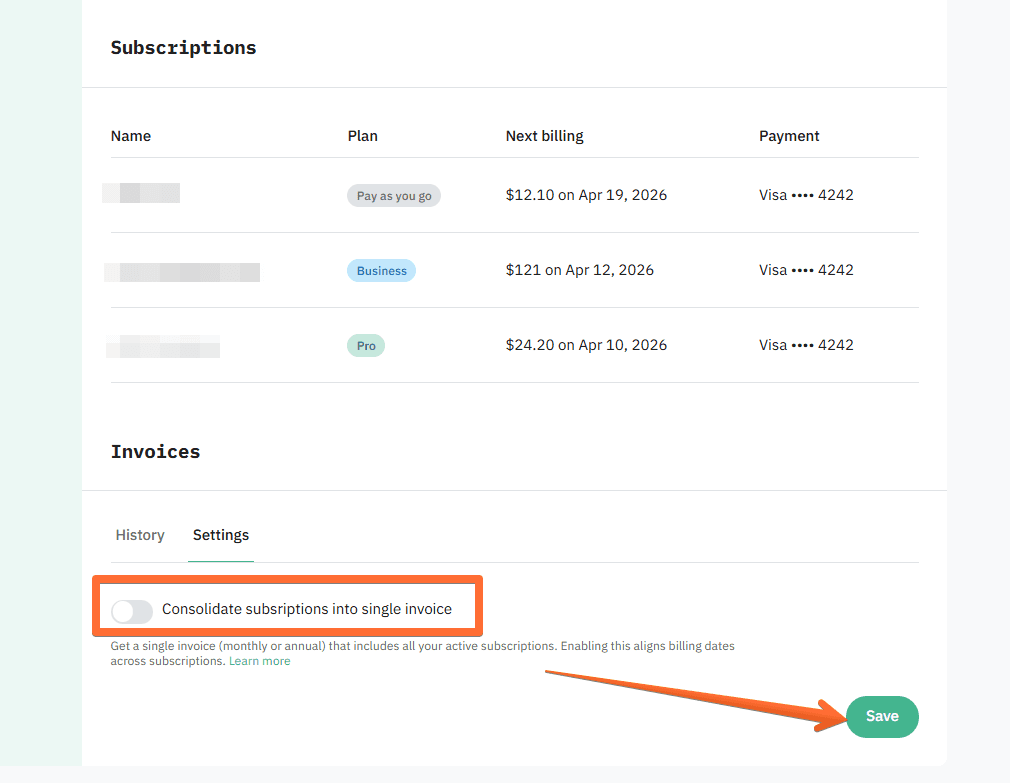Click the Invoices section heading

point(155,451)
